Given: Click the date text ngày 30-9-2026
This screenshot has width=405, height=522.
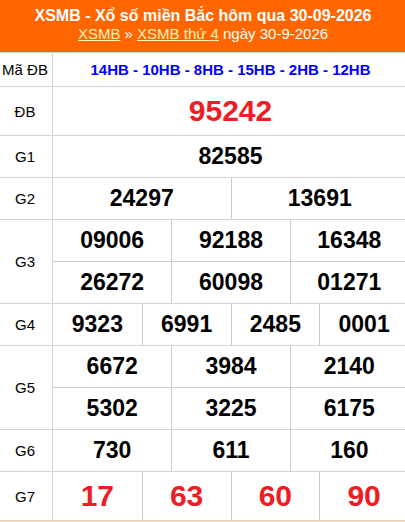Looking at the screenshot, I should point(275,34).
